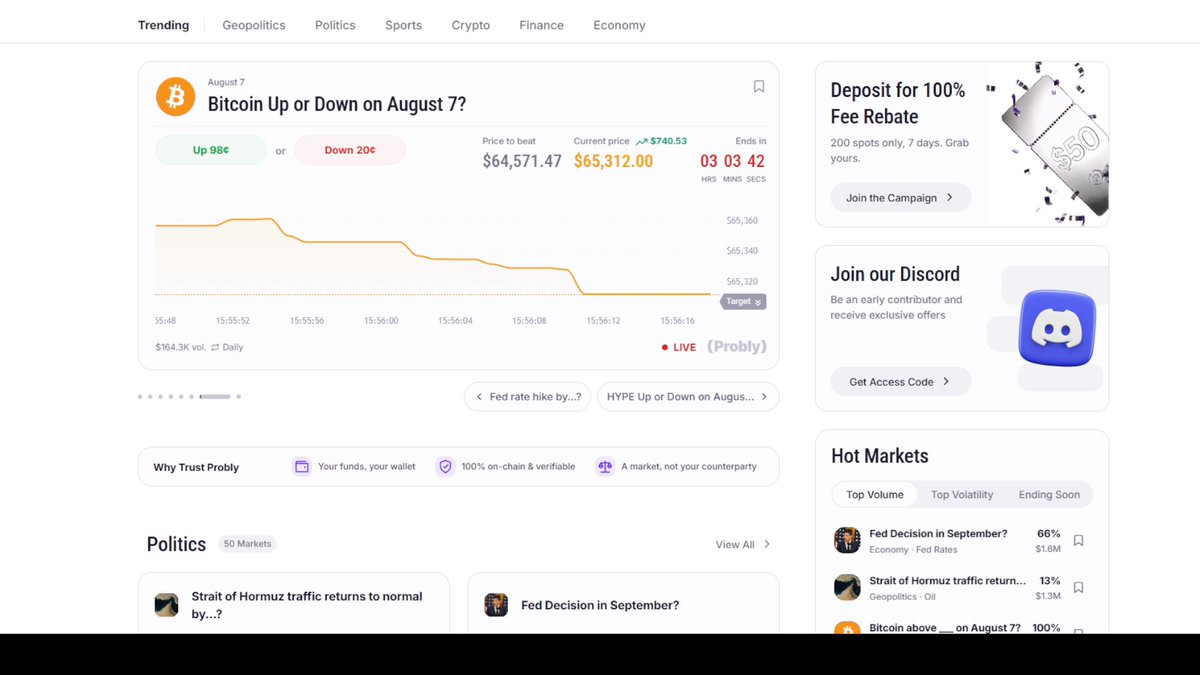The image size is (1200, 675).
Task: Expand the Target dropdown on chart
Action: (743, 301)
